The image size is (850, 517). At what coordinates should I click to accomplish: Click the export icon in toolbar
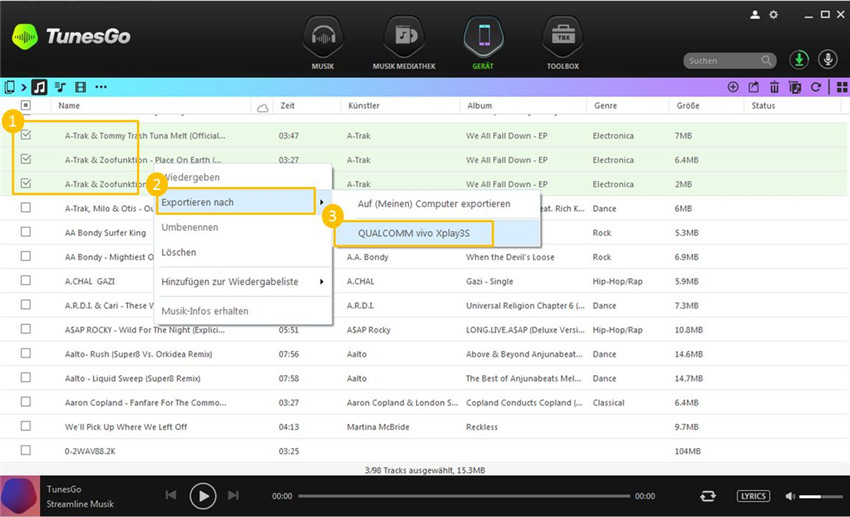click(x=754, y=87)
